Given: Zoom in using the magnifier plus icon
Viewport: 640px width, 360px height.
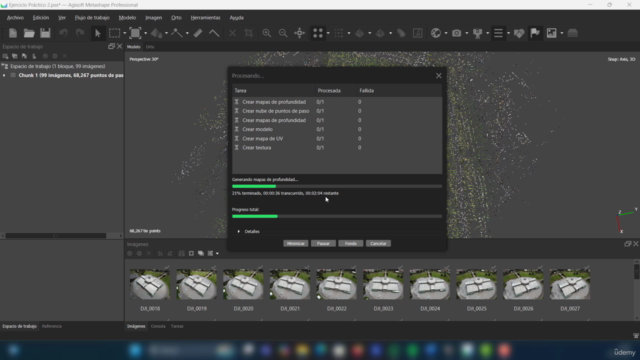Looking at the screenshot, I should [267, 33].
